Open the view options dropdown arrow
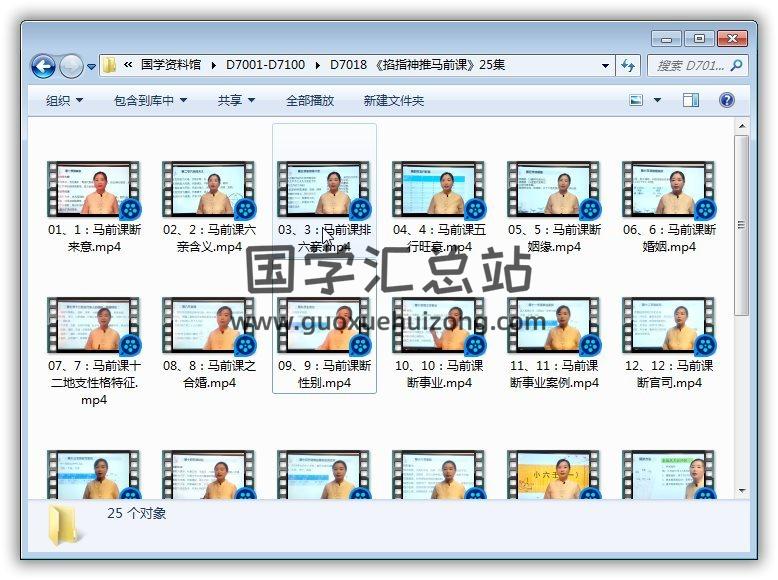Image resolution: width=778 pixels, height=580 pixels. tap(657, 100)
